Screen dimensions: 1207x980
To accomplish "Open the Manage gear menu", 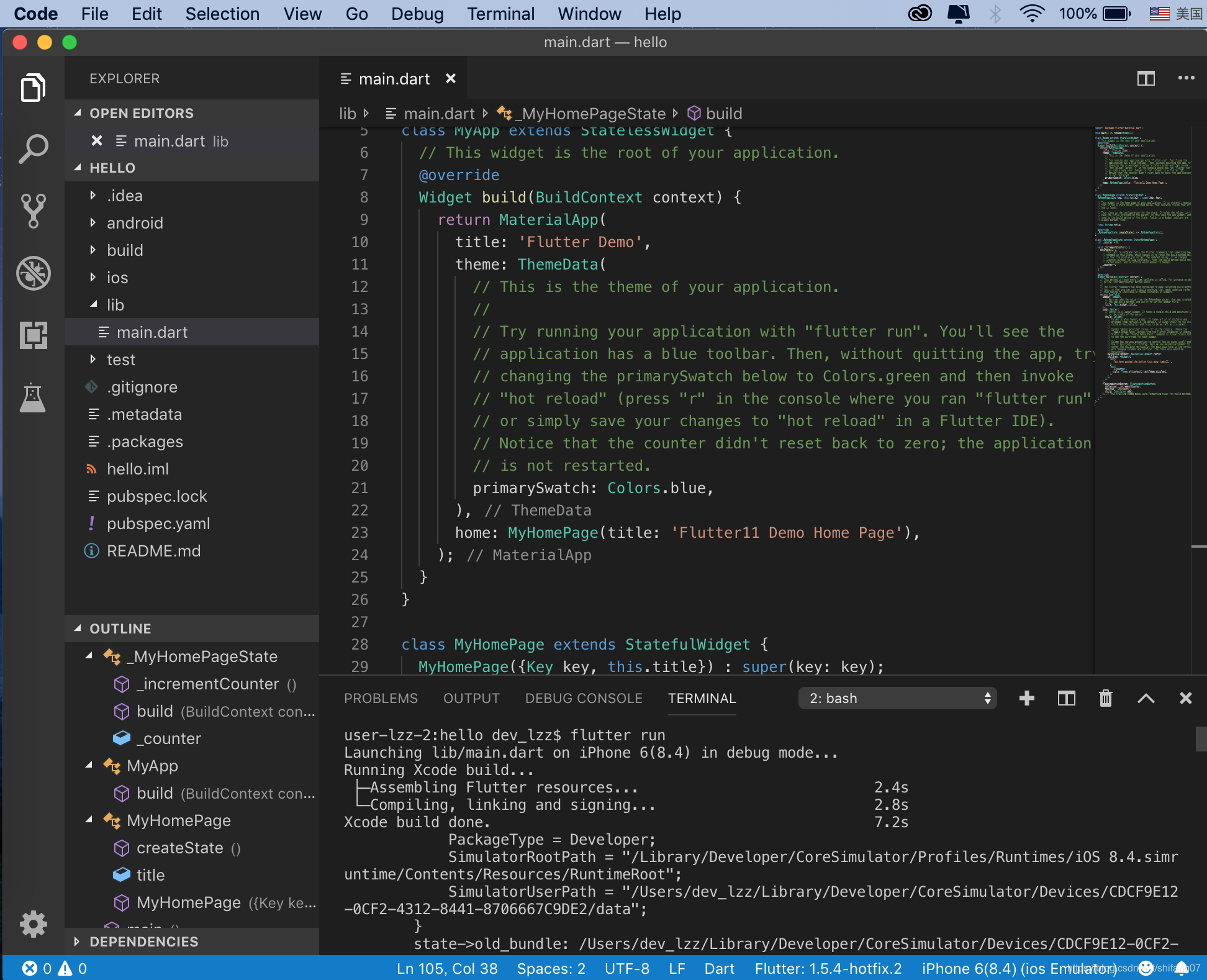I will click(33, 924).
